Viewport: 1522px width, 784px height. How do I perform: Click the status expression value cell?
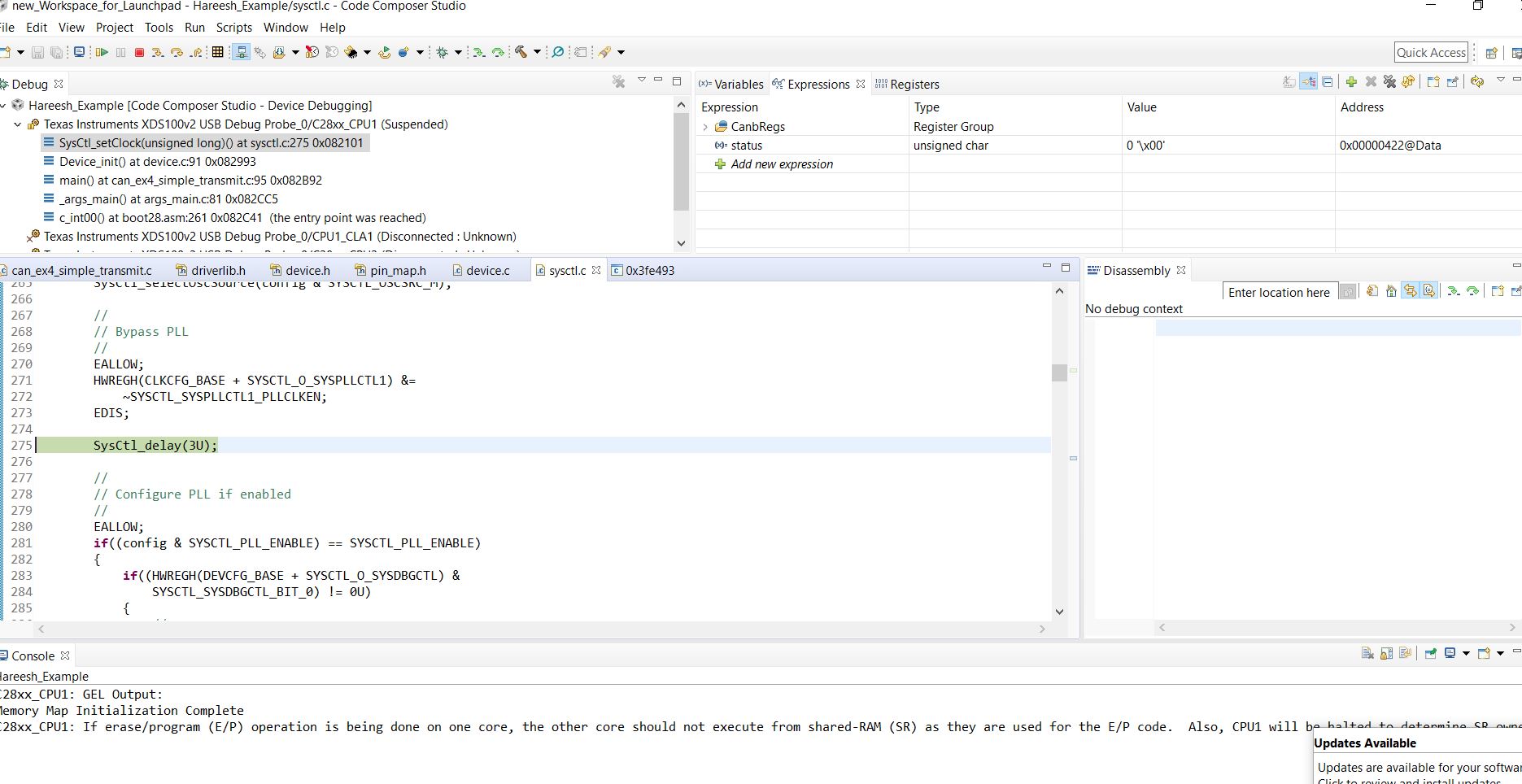(1228, 145)
